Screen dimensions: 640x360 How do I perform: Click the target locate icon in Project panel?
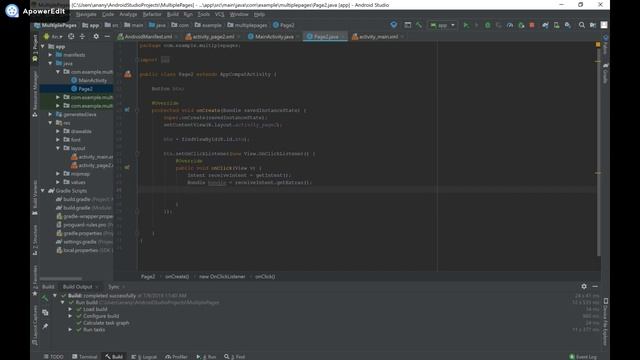[x=71, y=36]
